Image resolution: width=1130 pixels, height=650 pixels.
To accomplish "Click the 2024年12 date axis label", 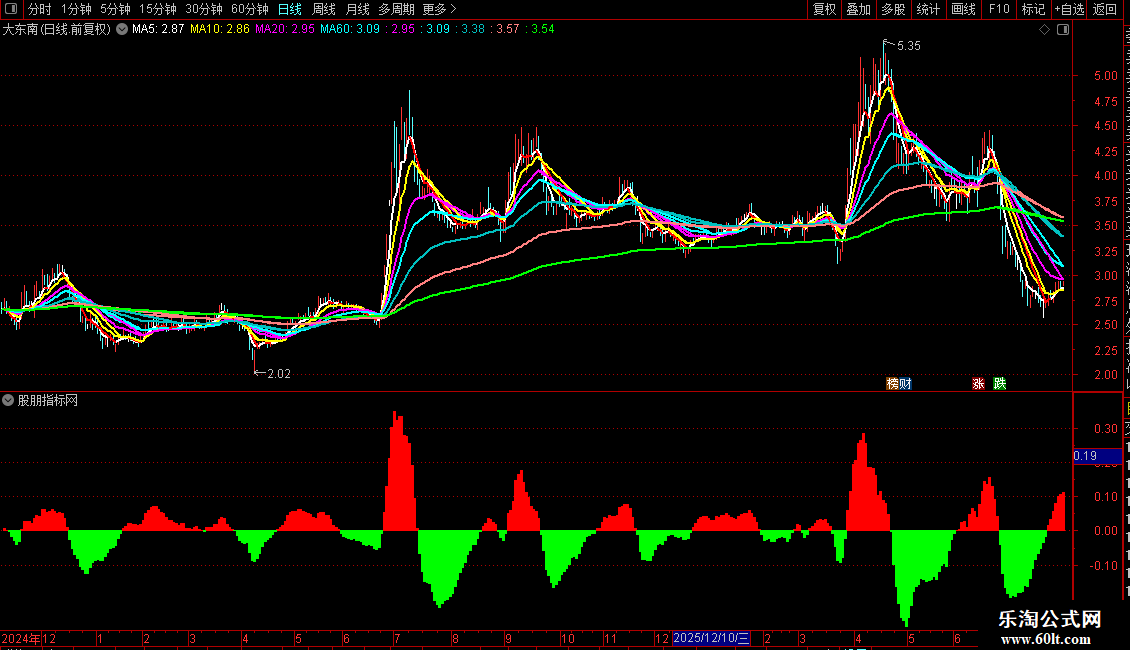I will tap(29, 638).
